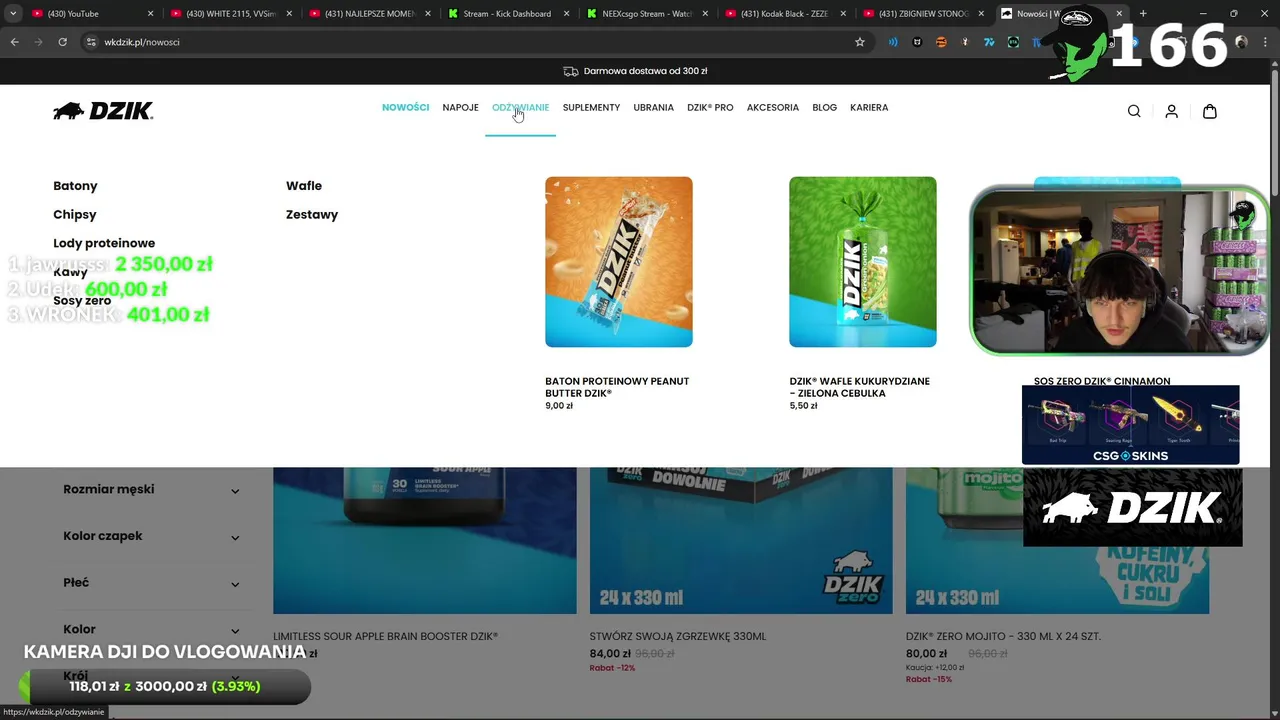Switch to the NEEXcsgo Stream tab

(x=646, y=13)
